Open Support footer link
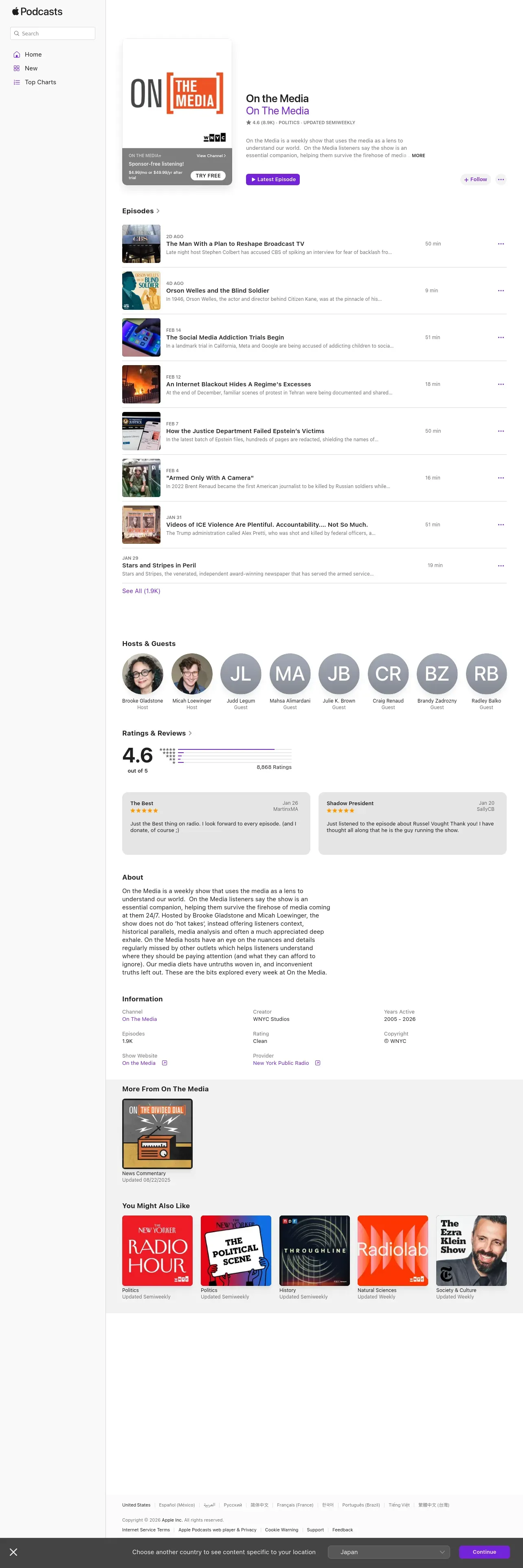This screenshot has width=523, height=1568. click(x=315, y=1530)
